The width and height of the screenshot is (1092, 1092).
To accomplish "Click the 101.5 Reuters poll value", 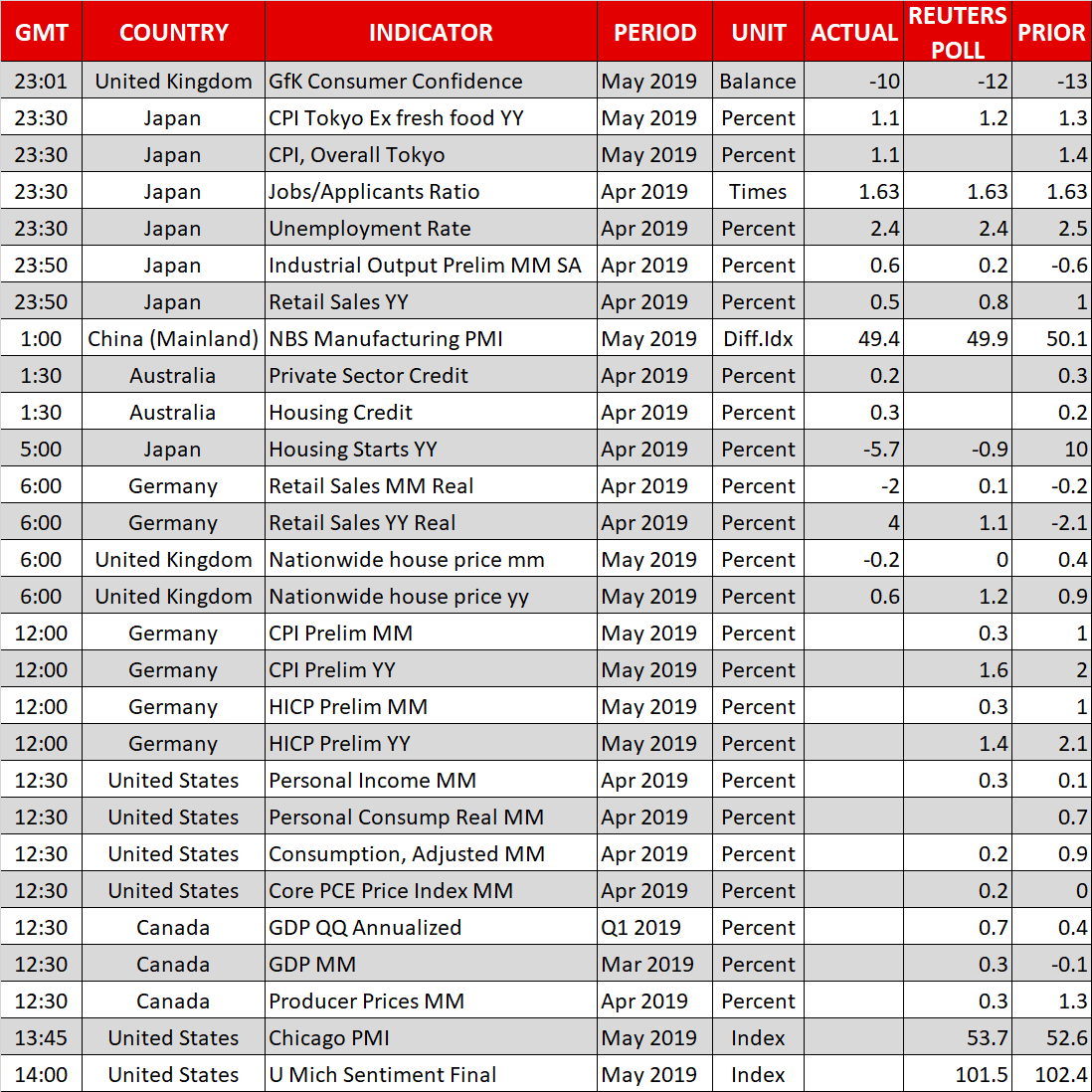I will (x=958, y=1074).
